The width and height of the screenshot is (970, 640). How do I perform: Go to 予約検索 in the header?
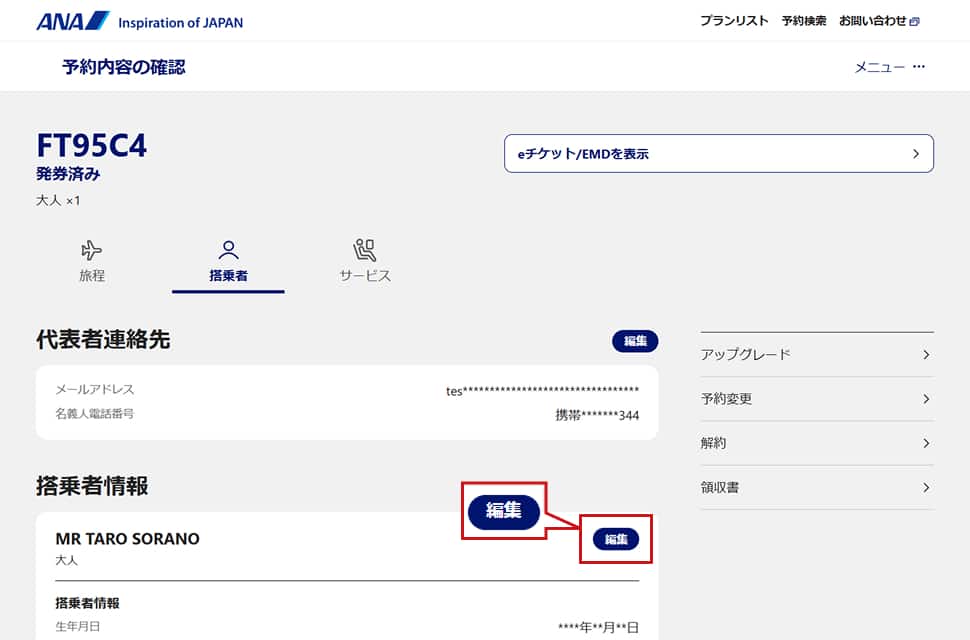(804, 21)
